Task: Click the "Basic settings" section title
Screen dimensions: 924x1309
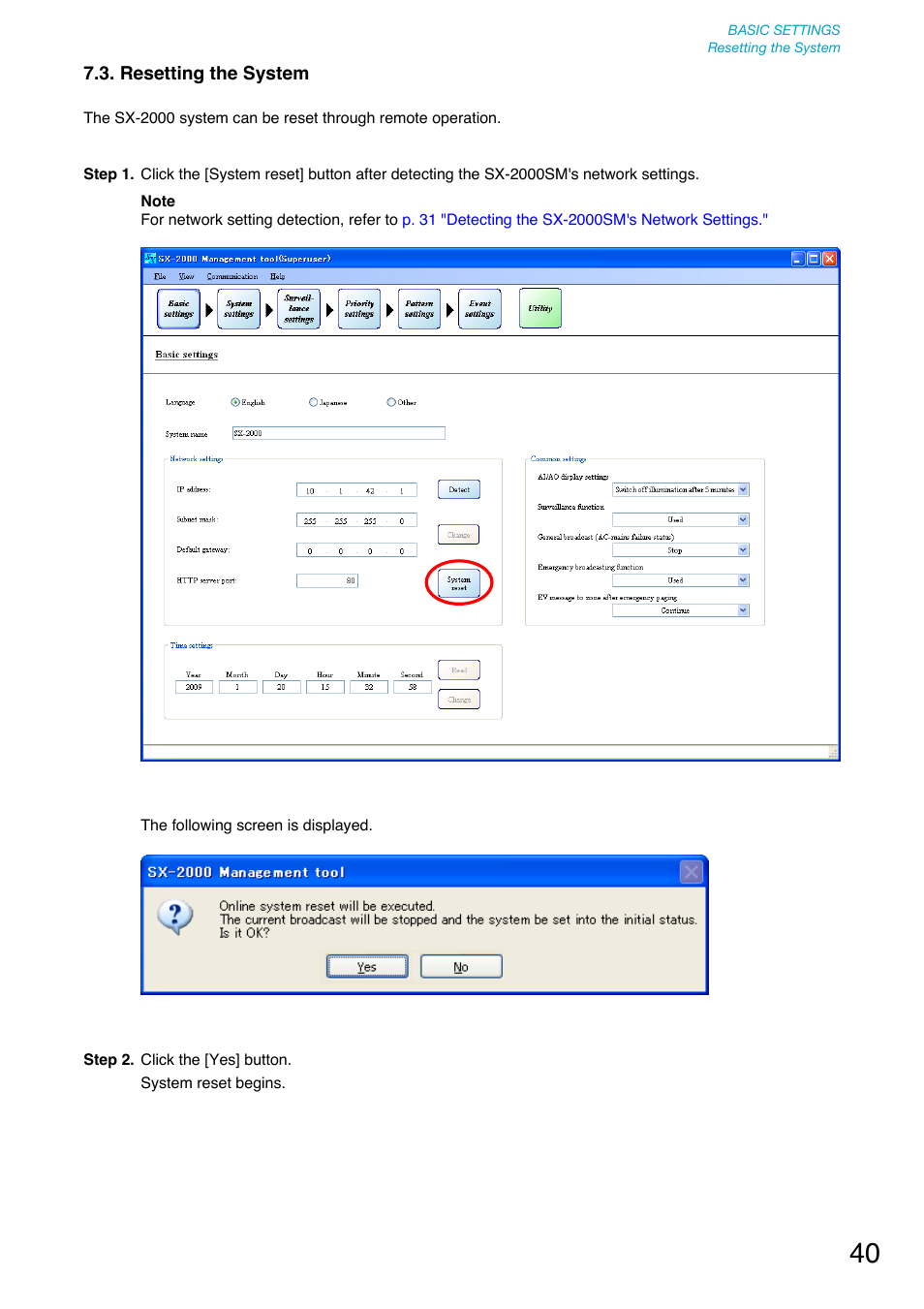Action: 187,355
